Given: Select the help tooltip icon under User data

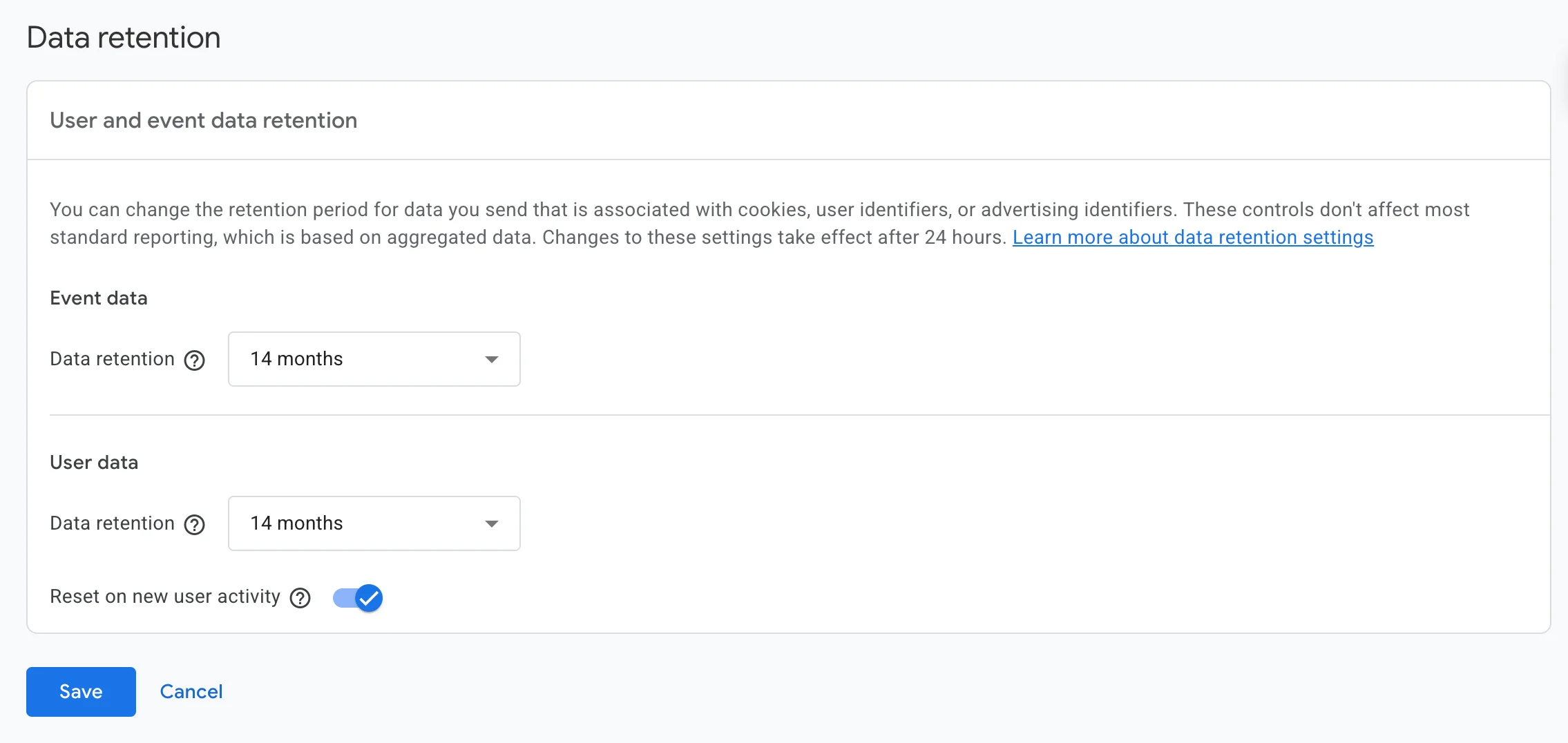Looking at the screenshot, I should coord(194,525).
